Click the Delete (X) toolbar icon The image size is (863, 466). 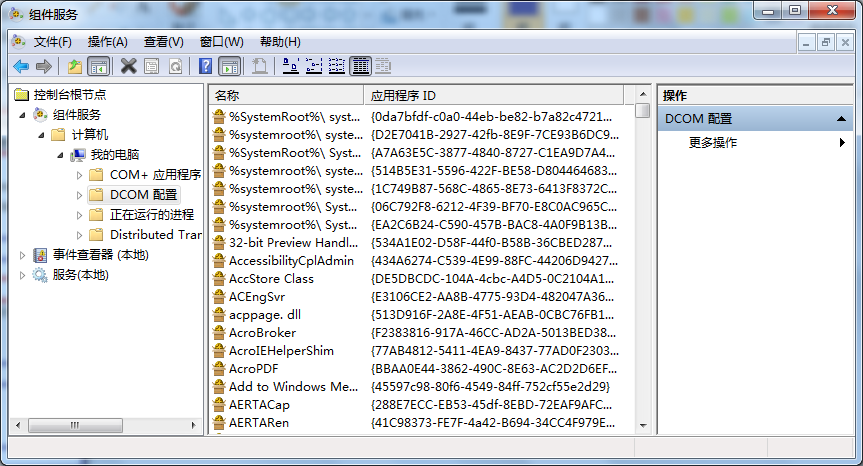[128, 67]
